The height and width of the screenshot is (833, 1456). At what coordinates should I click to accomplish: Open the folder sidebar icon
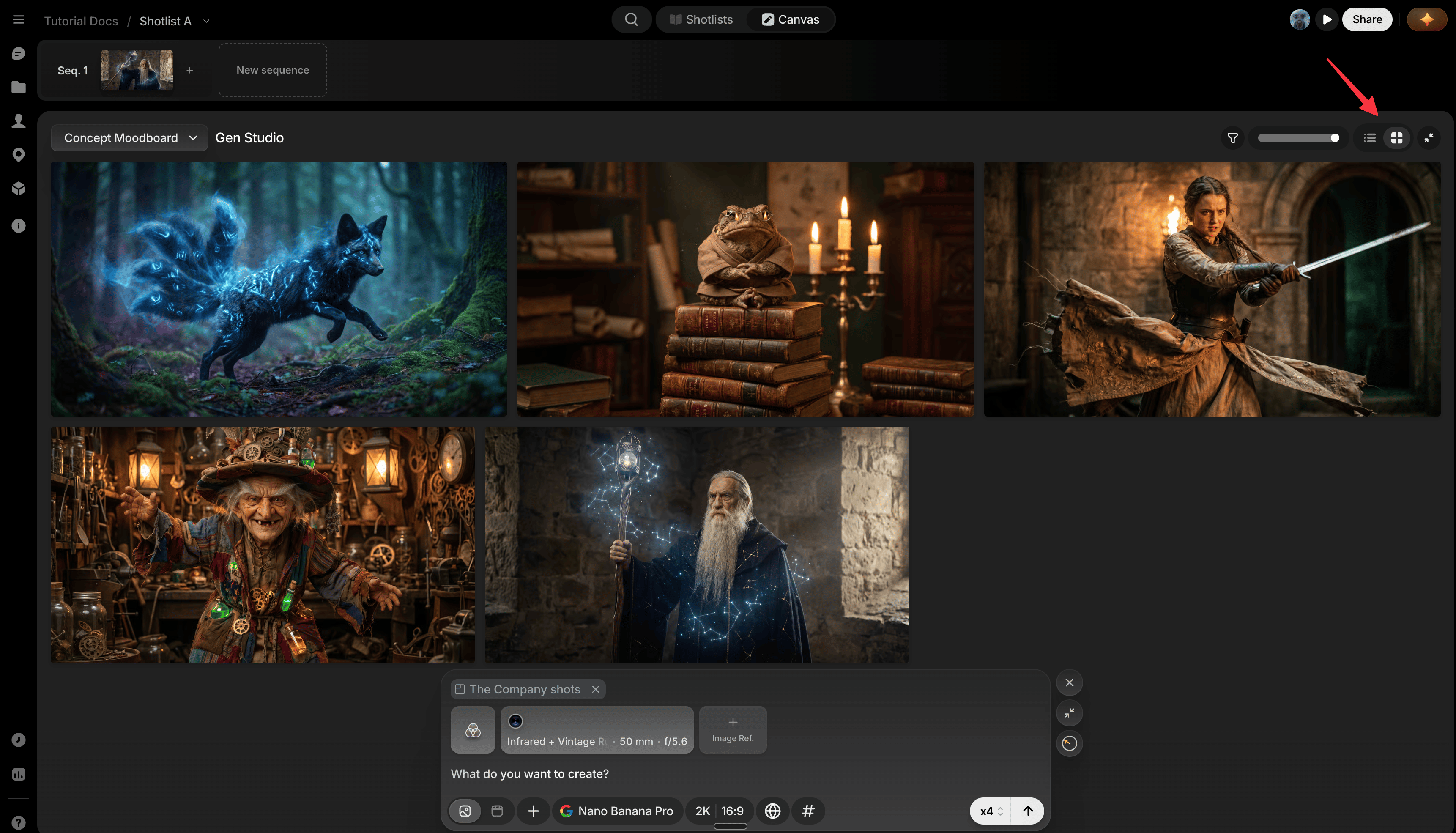click(18, 87)
